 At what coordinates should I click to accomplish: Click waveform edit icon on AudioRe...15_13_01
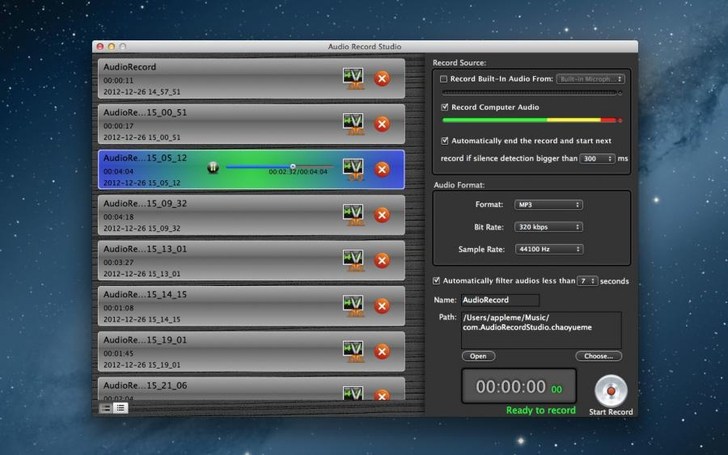351,259
